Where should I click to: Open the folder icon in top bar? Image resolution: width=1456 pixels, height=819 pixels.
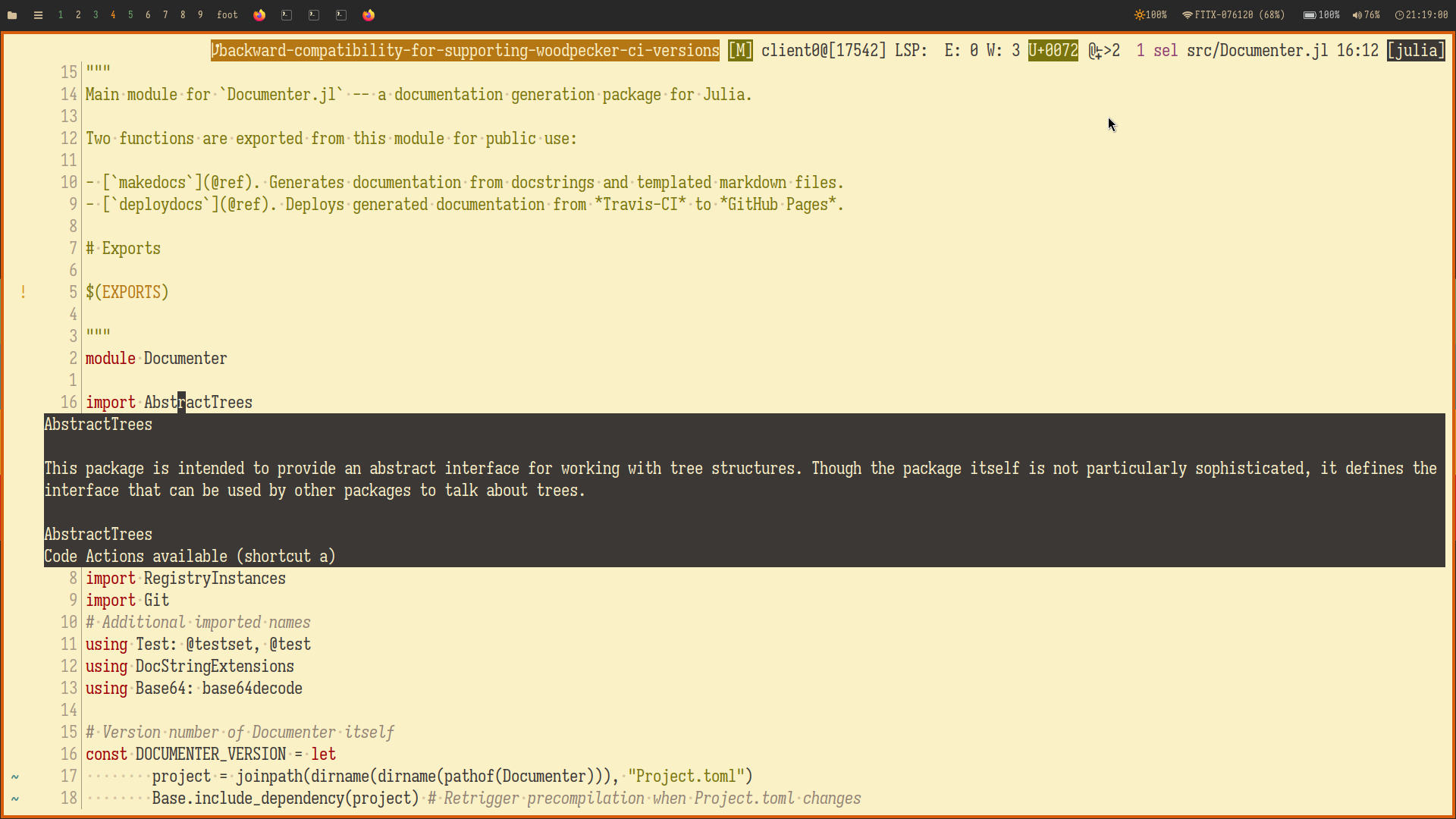point(12,15)
